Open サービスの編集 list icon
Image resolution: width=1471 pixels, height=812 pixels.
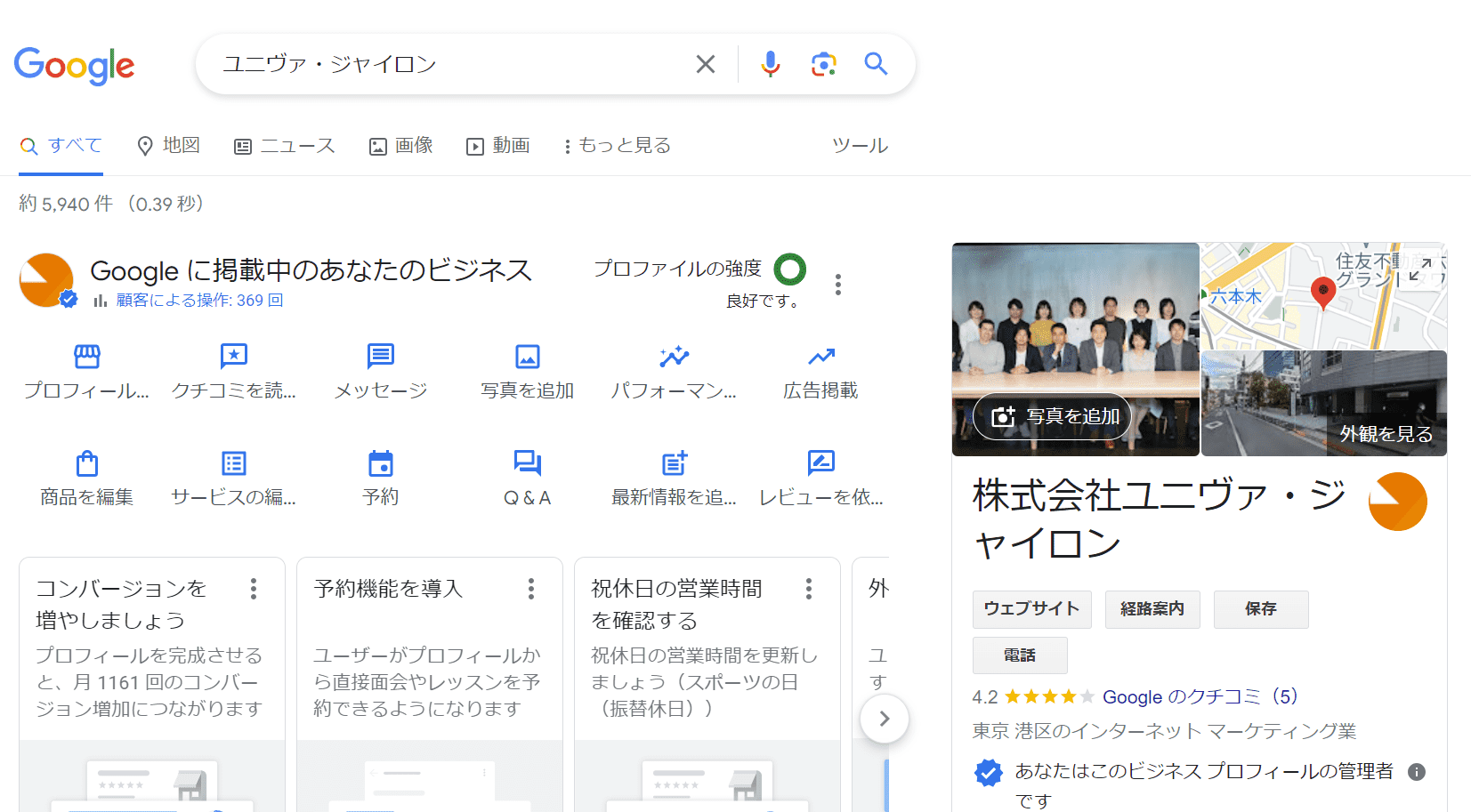point(234,463)
